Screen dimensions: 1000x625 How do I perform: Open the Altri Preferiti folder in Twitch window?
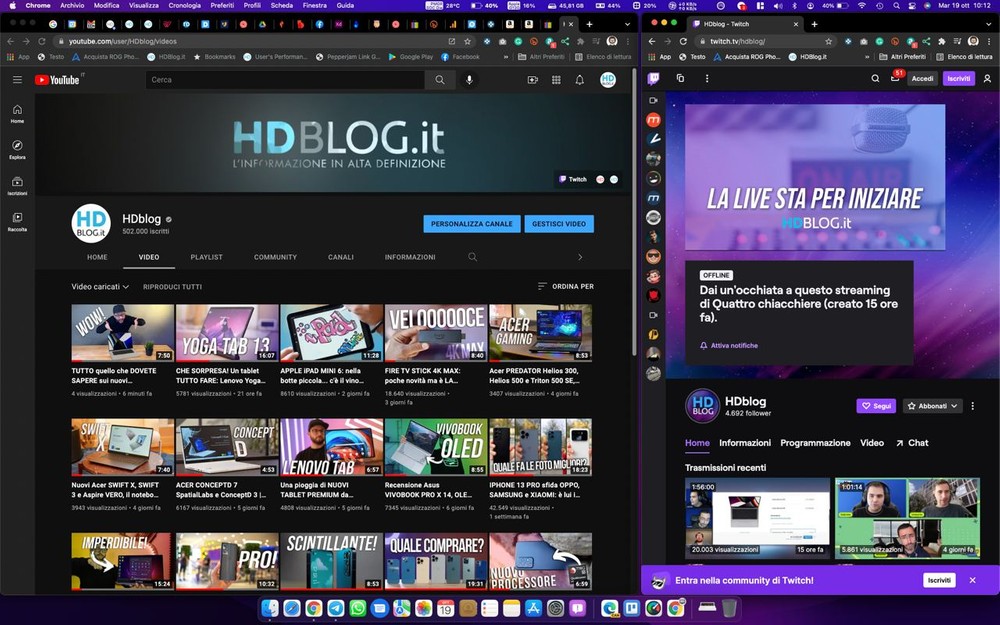[902, 57]
